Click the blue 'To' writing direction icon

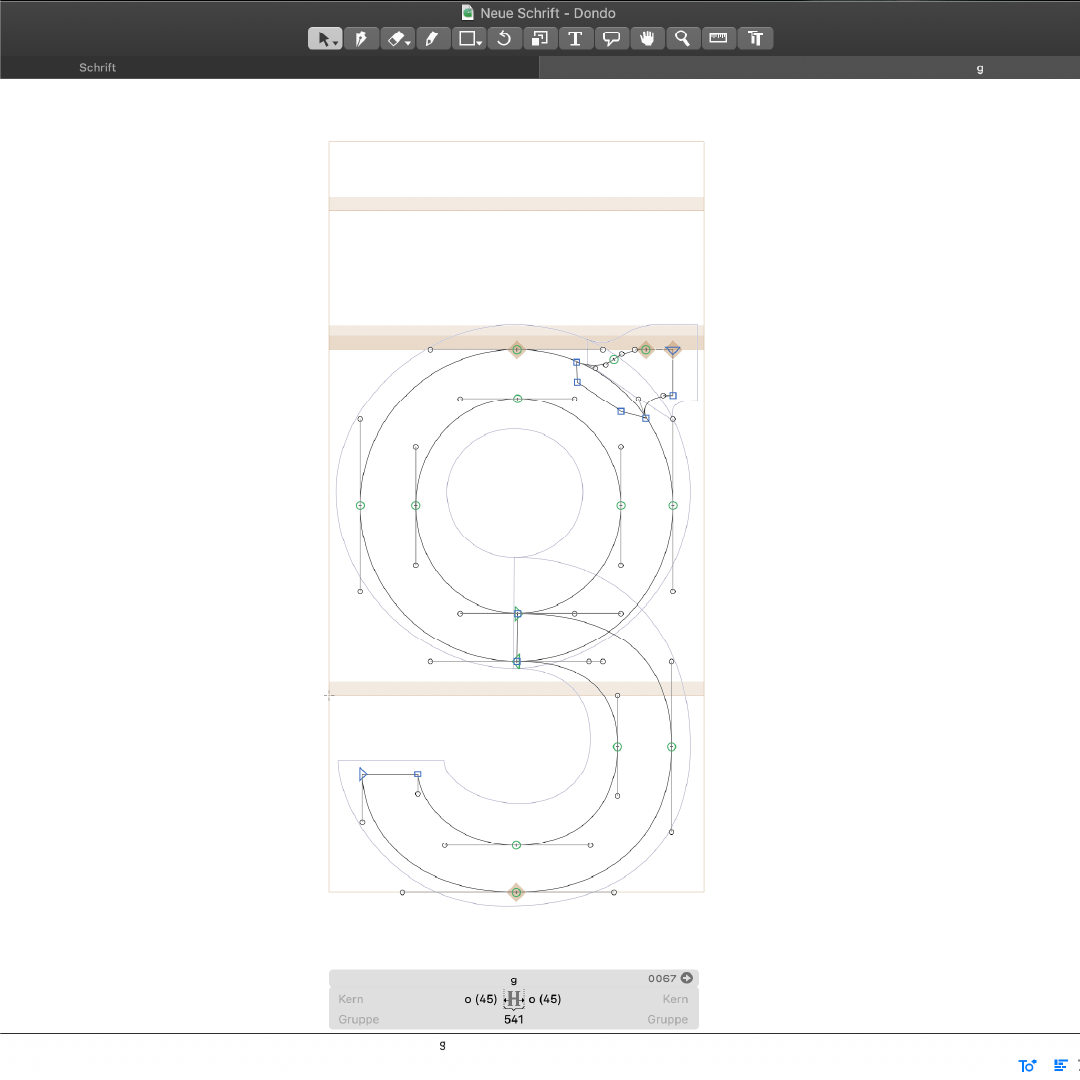[1027, 1066]
